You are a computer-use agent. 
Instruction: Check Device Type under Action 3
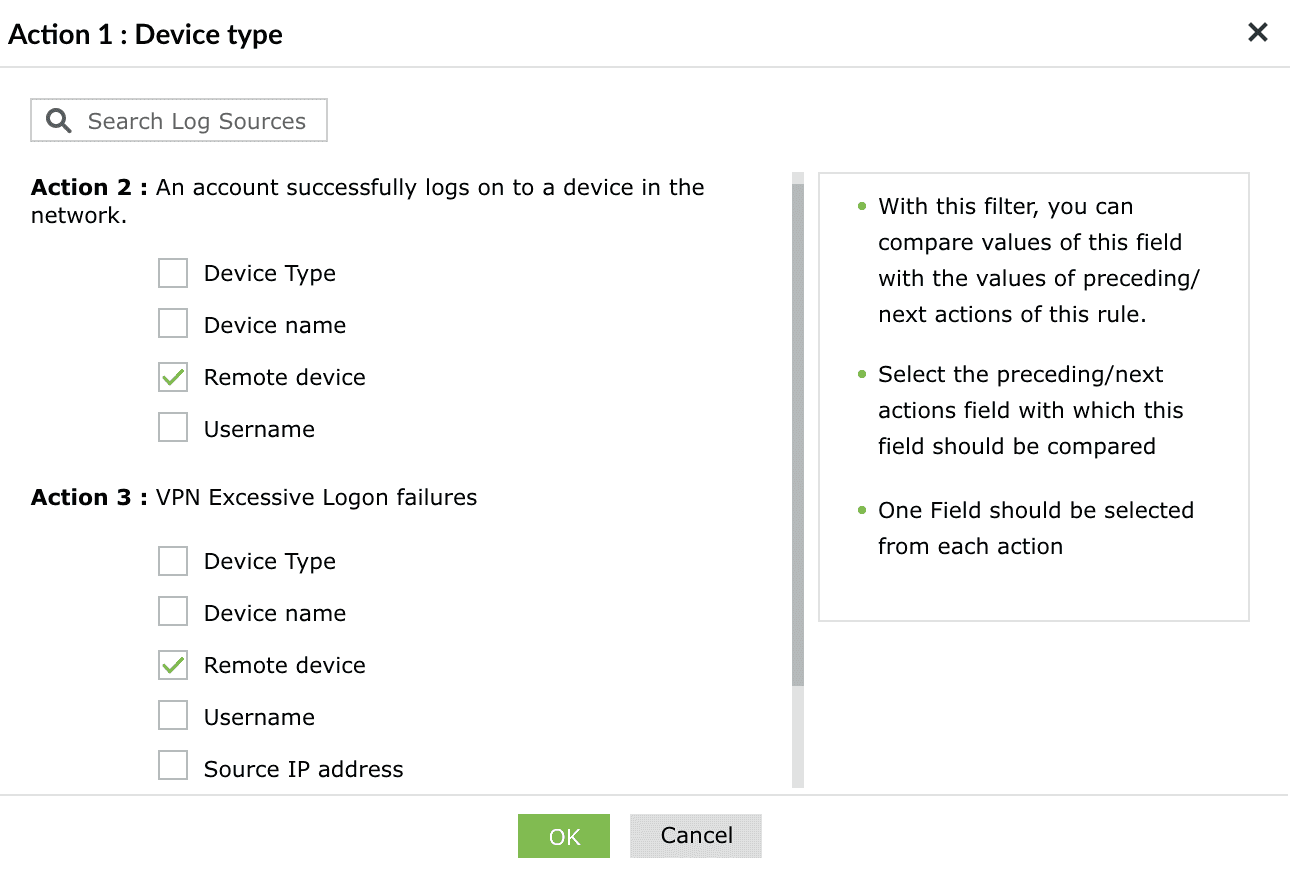coord(173,561)
